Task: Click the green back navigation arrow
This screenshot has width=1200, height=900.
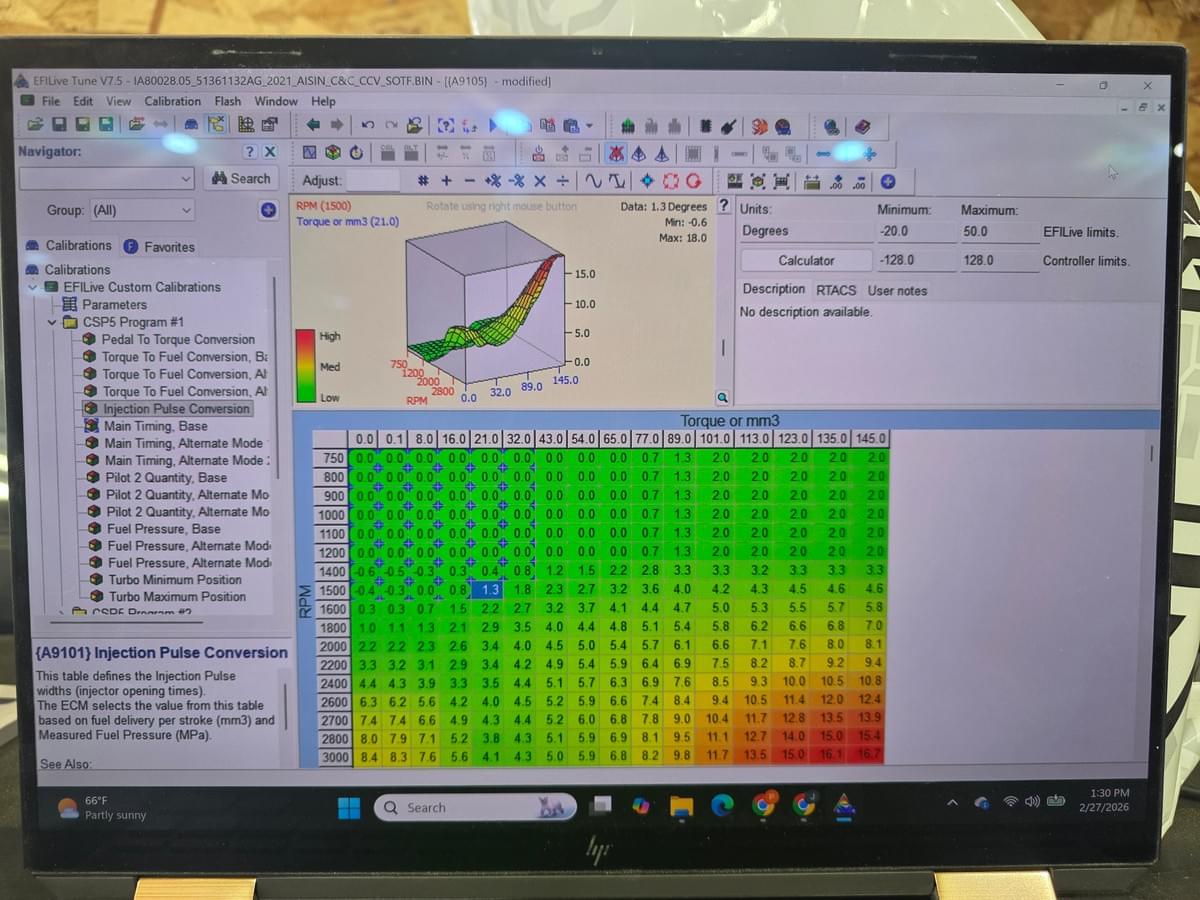Action: pyautogui.click(x=313, y=125)
